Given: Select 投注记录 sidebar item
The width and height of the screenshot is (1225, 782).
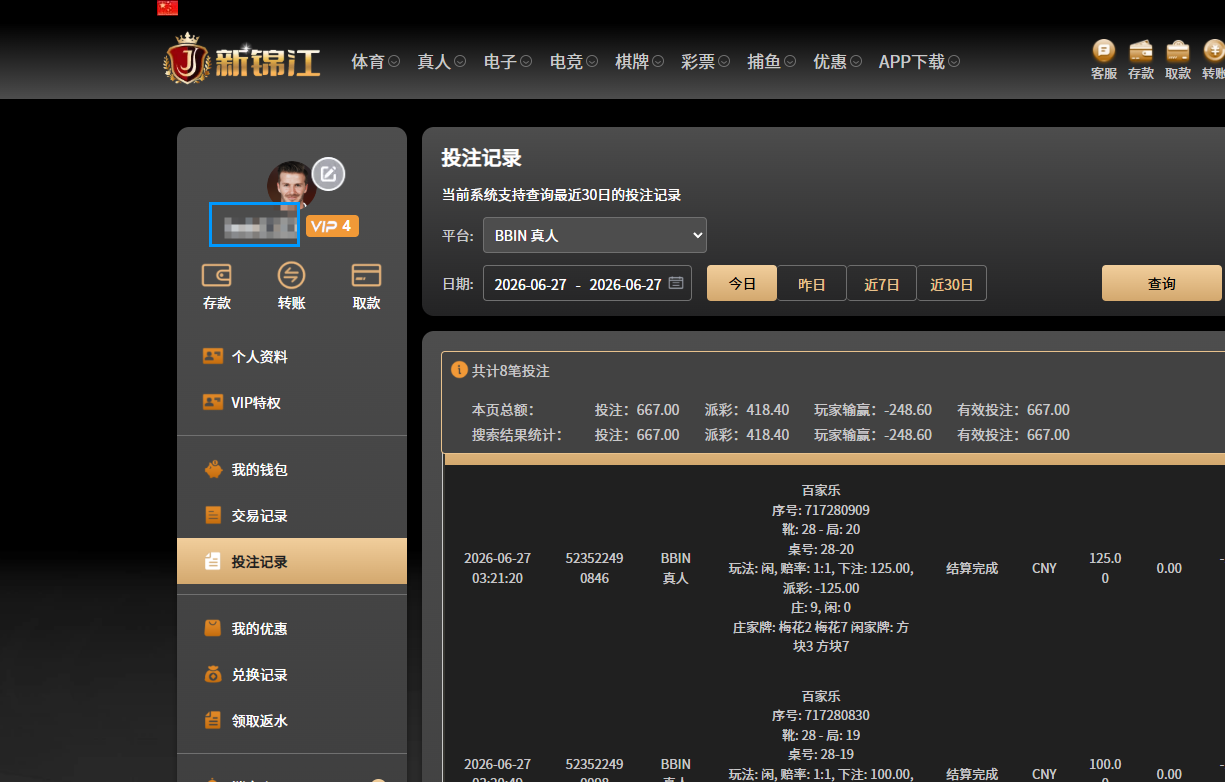Looking at the screenshot, I should pos(292,561).
